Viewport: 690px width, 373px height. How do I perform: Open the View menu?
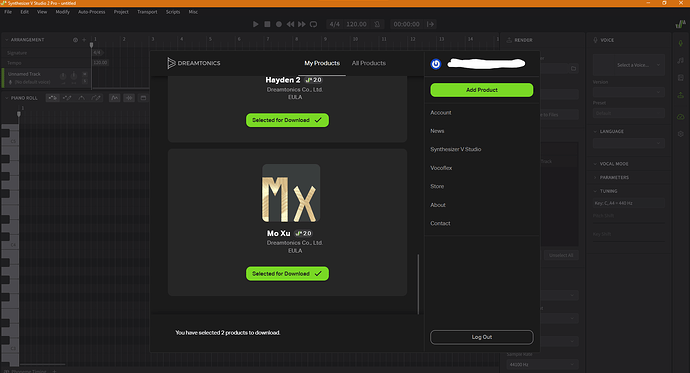coord(42,12)
